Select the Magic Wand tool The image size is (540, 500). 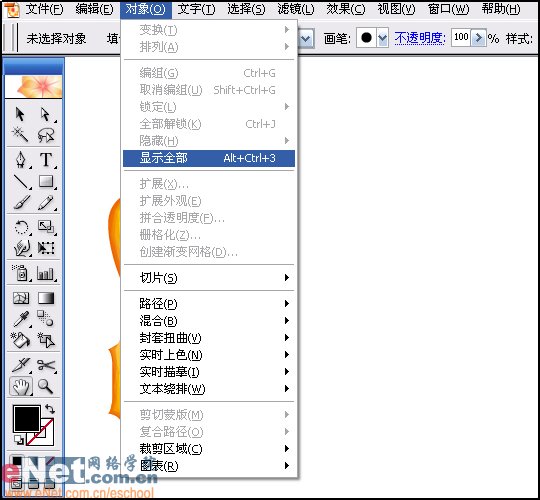(x=20, y=135)
